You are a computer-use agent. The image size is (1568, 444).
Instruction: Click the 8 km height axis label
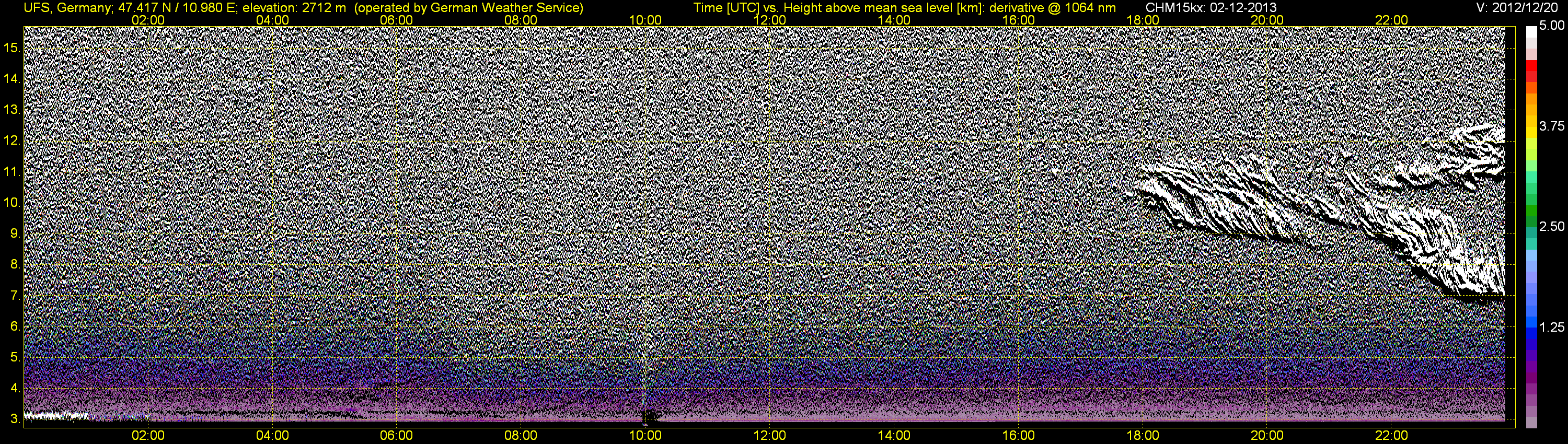point(16,265)
